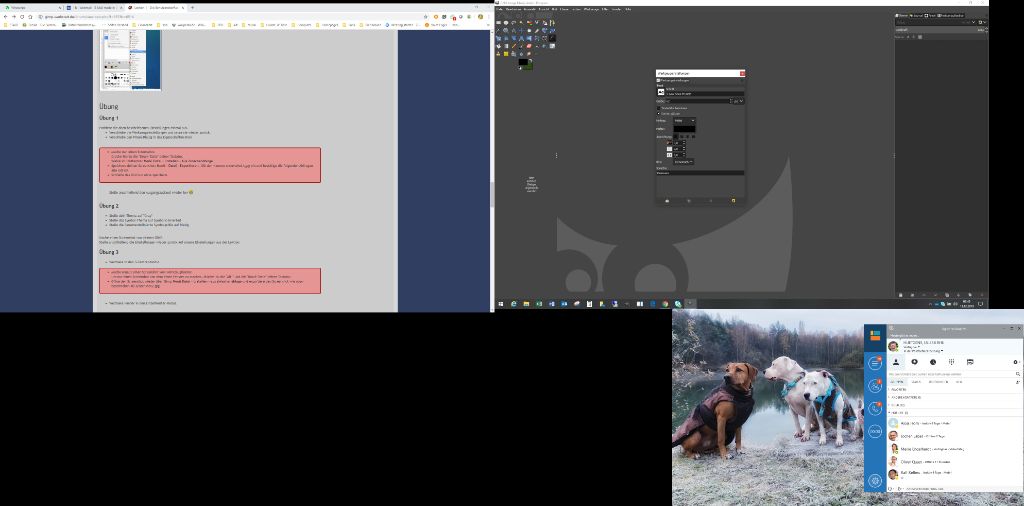
Task: Select the Paths tool in GIMP toolbox
Action: (x=552, y=22)
